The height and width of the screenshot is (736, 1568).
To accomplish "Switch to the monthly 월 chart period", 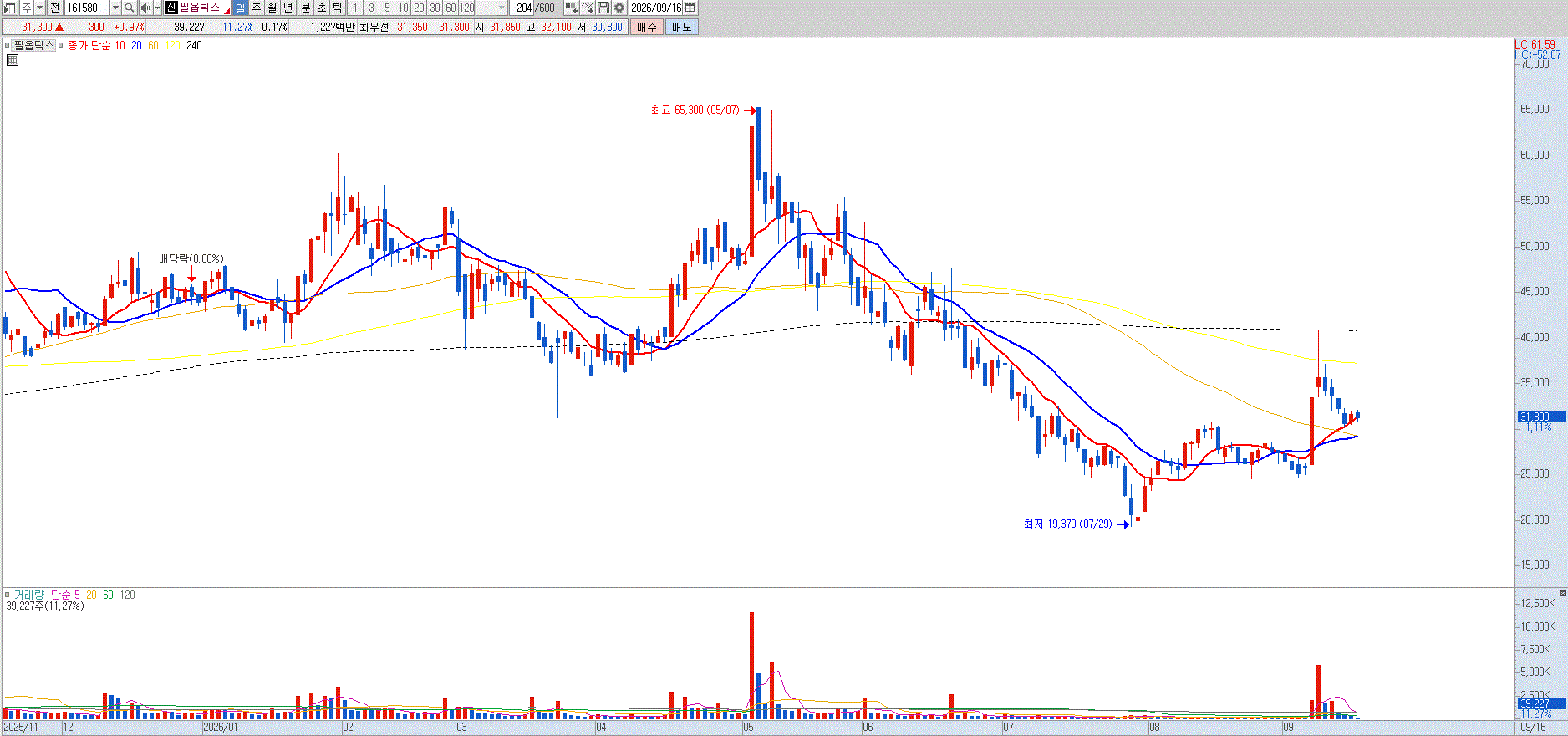I will tap(272, 8).
